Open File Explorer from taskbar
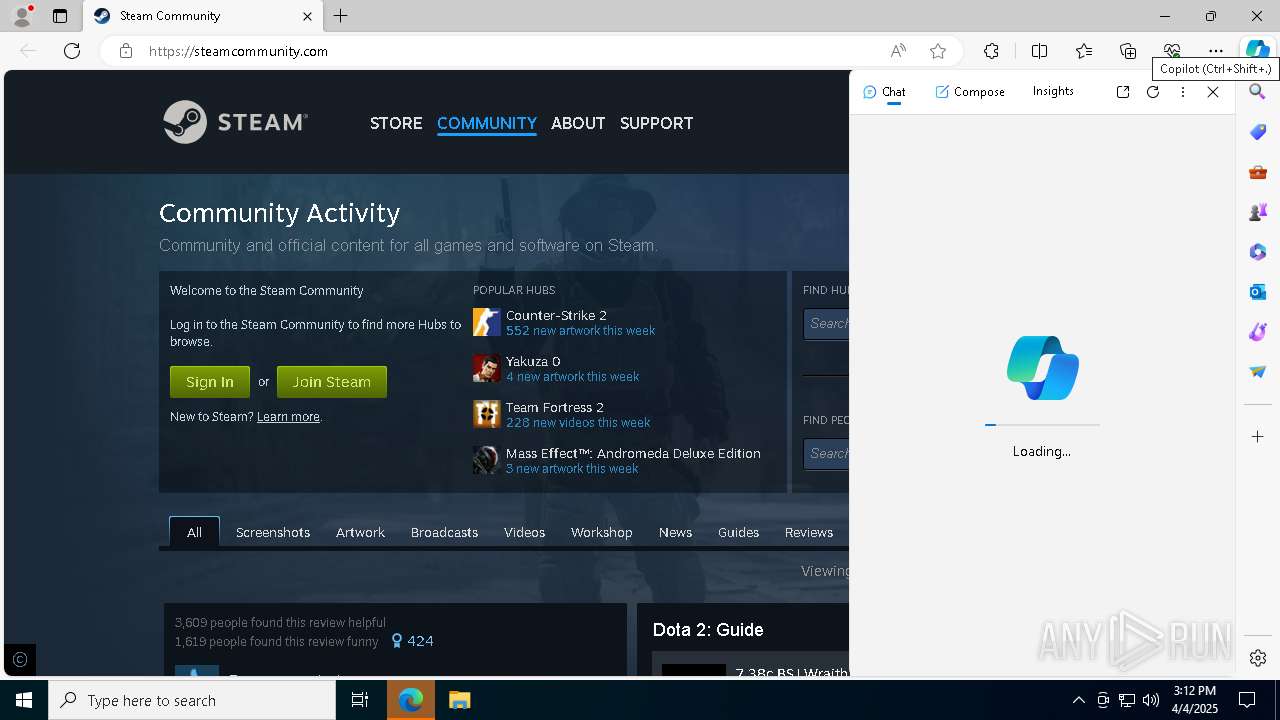 click(459, 700)
